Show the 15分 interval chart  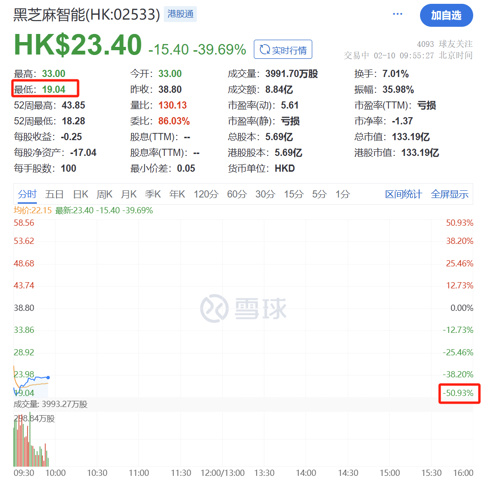tap(294, 194)
